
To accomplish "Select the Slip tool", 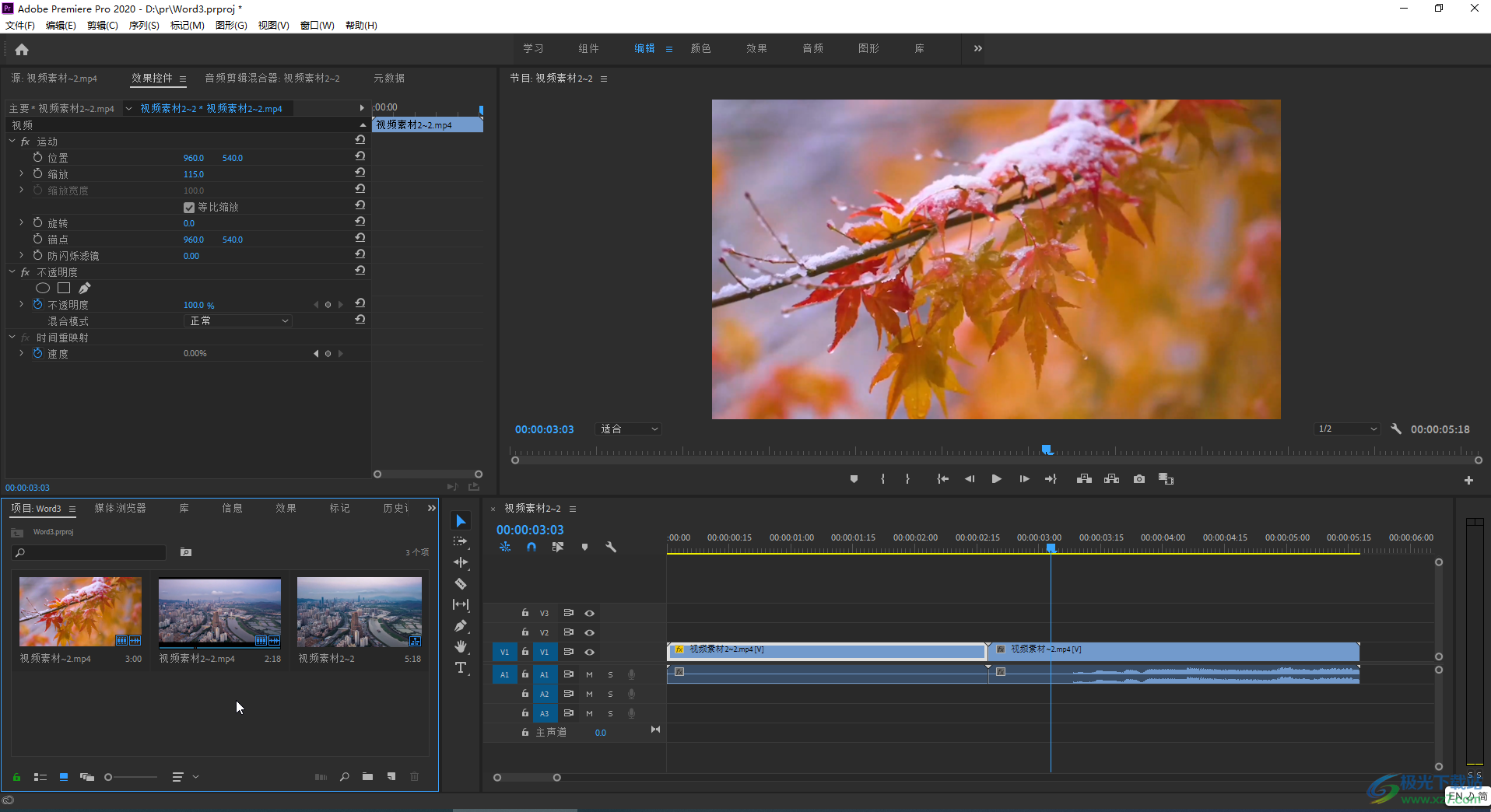I will [461, 604].
